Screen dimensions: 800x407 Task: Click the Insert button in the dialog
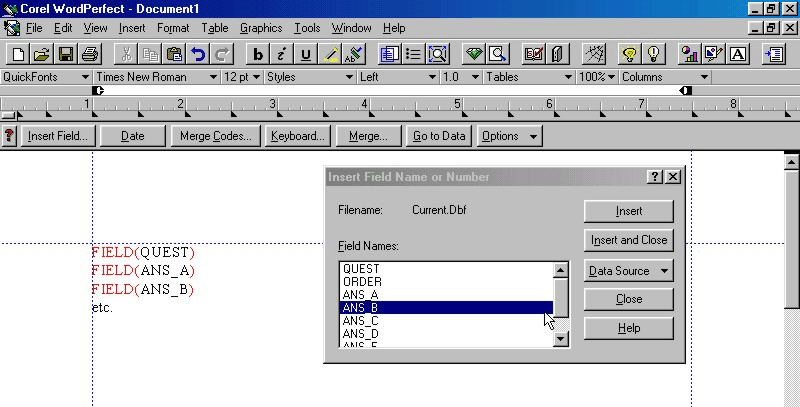click(629, 211)
